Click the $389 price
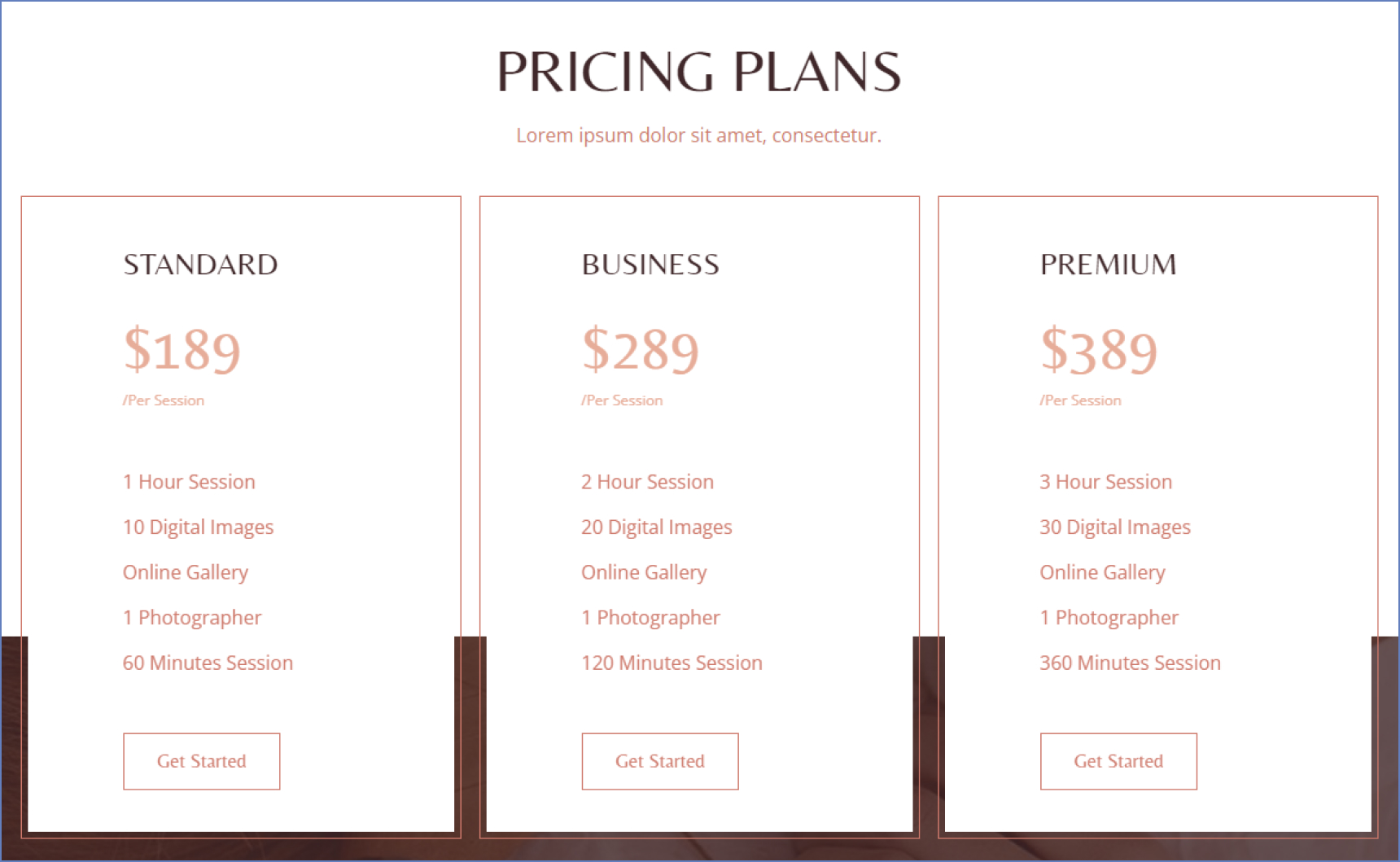The height and width of the screenshot is (862, 1400). 1099,350
